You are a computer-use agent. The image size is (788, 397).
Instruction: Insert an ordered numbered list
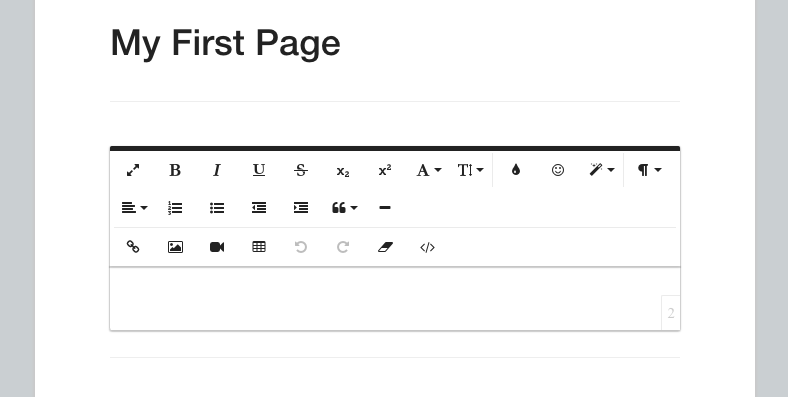[x=175, y=208]
